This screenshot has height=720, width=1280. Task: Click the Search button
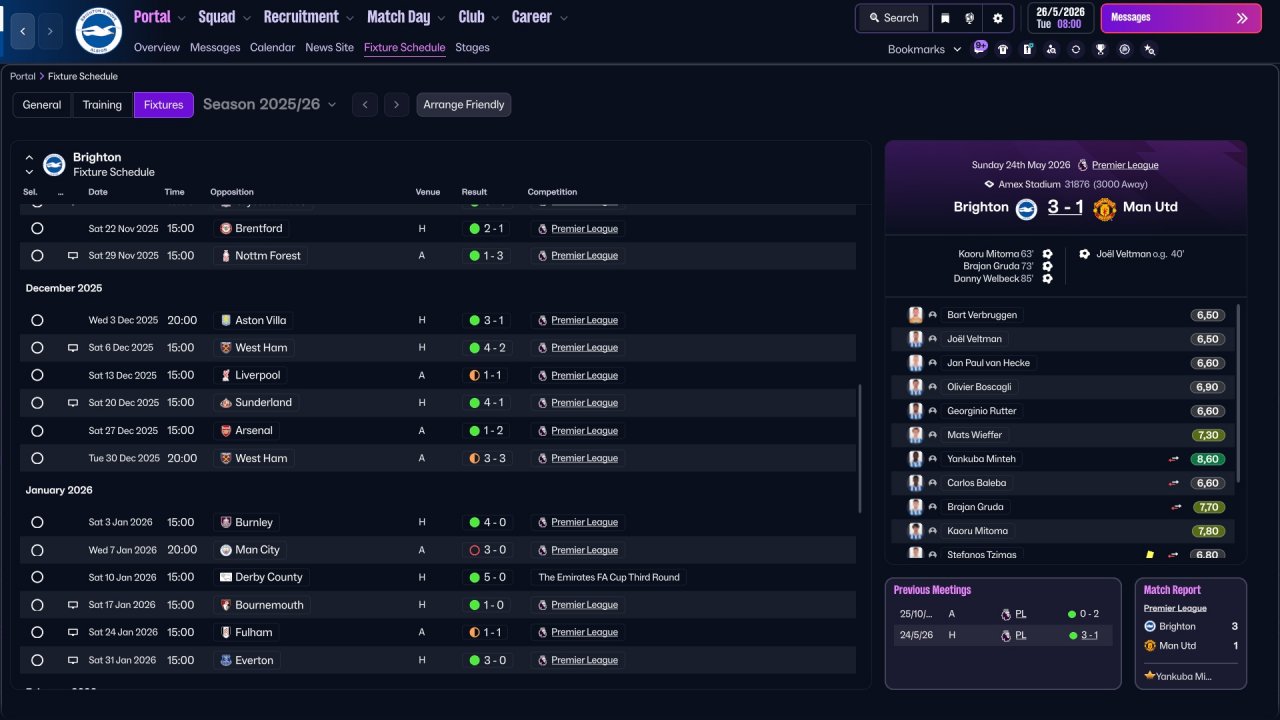pos(893,18)
